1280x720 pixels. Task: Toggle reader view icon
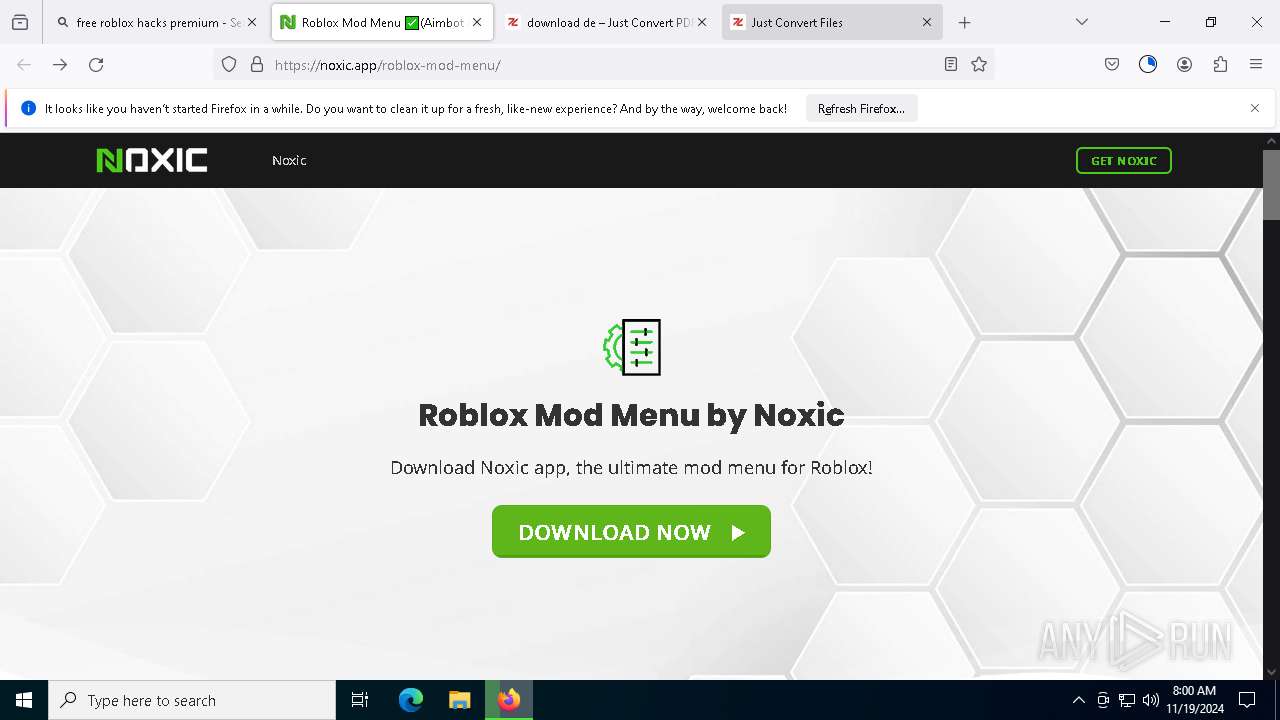click(x=951, y=64)
